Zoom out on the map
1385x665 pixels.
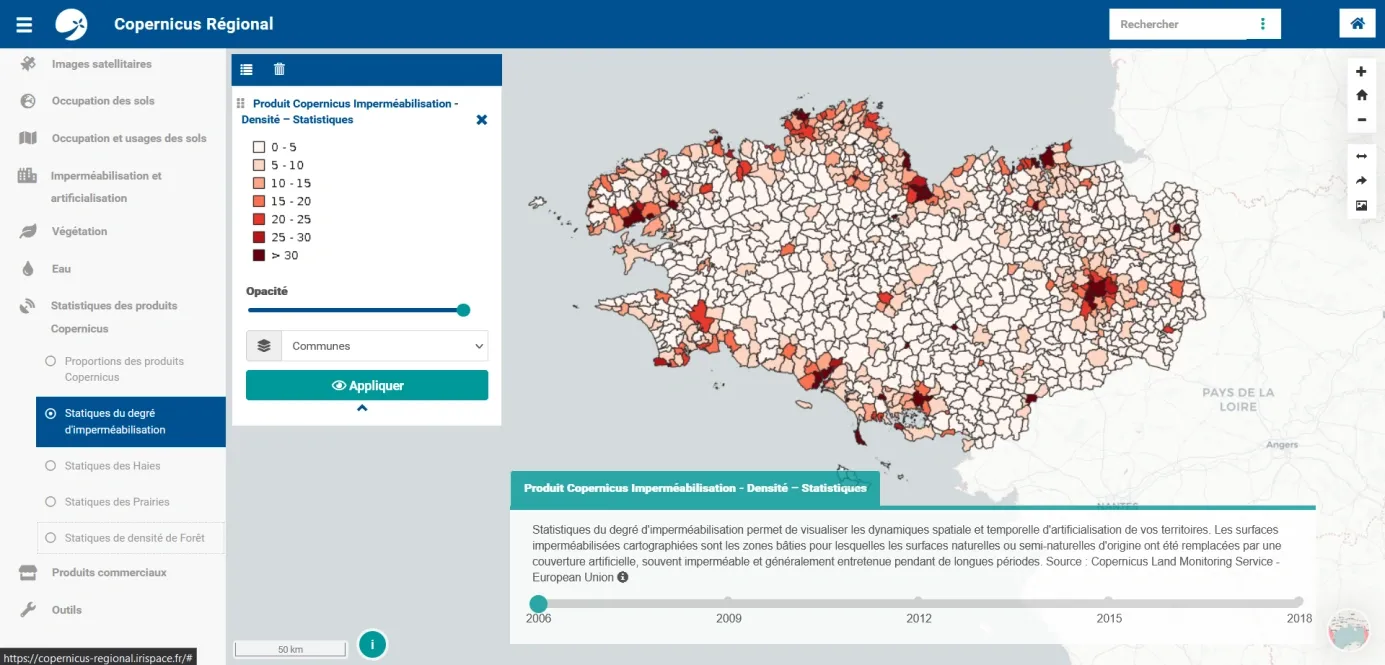pos(1361,120)
